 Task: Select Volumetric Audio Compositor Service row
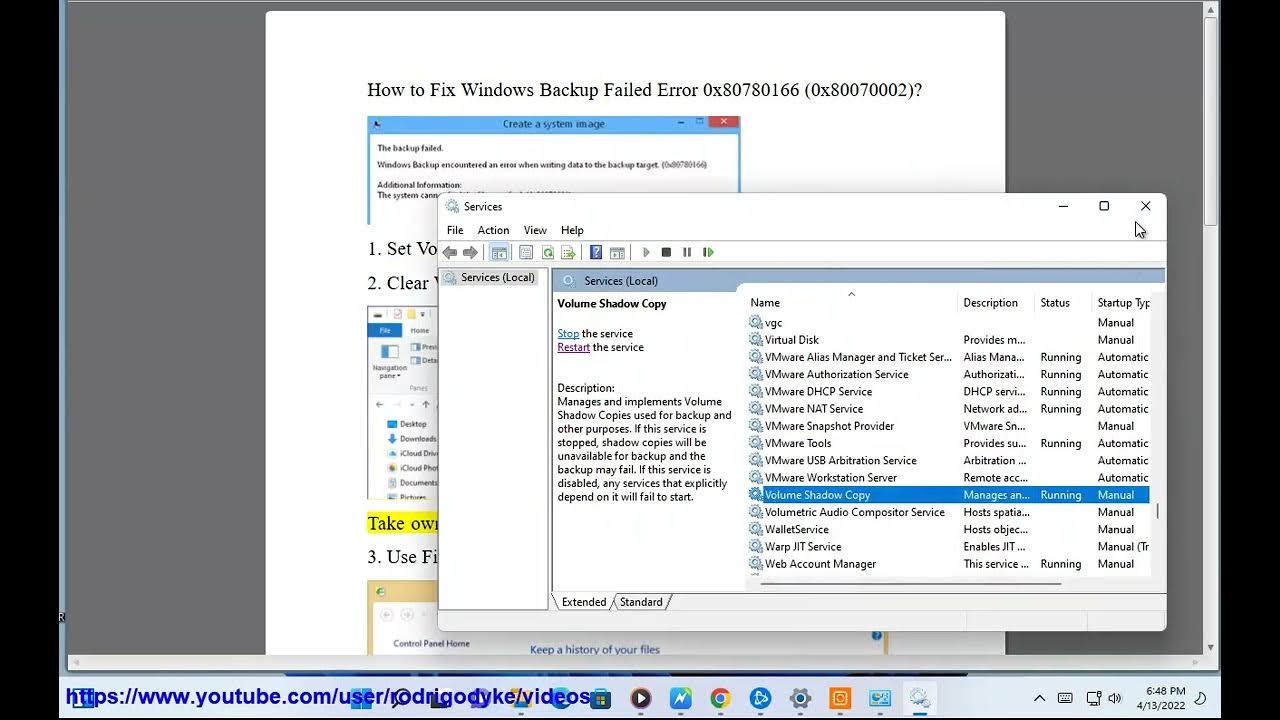tap(948, 512)
